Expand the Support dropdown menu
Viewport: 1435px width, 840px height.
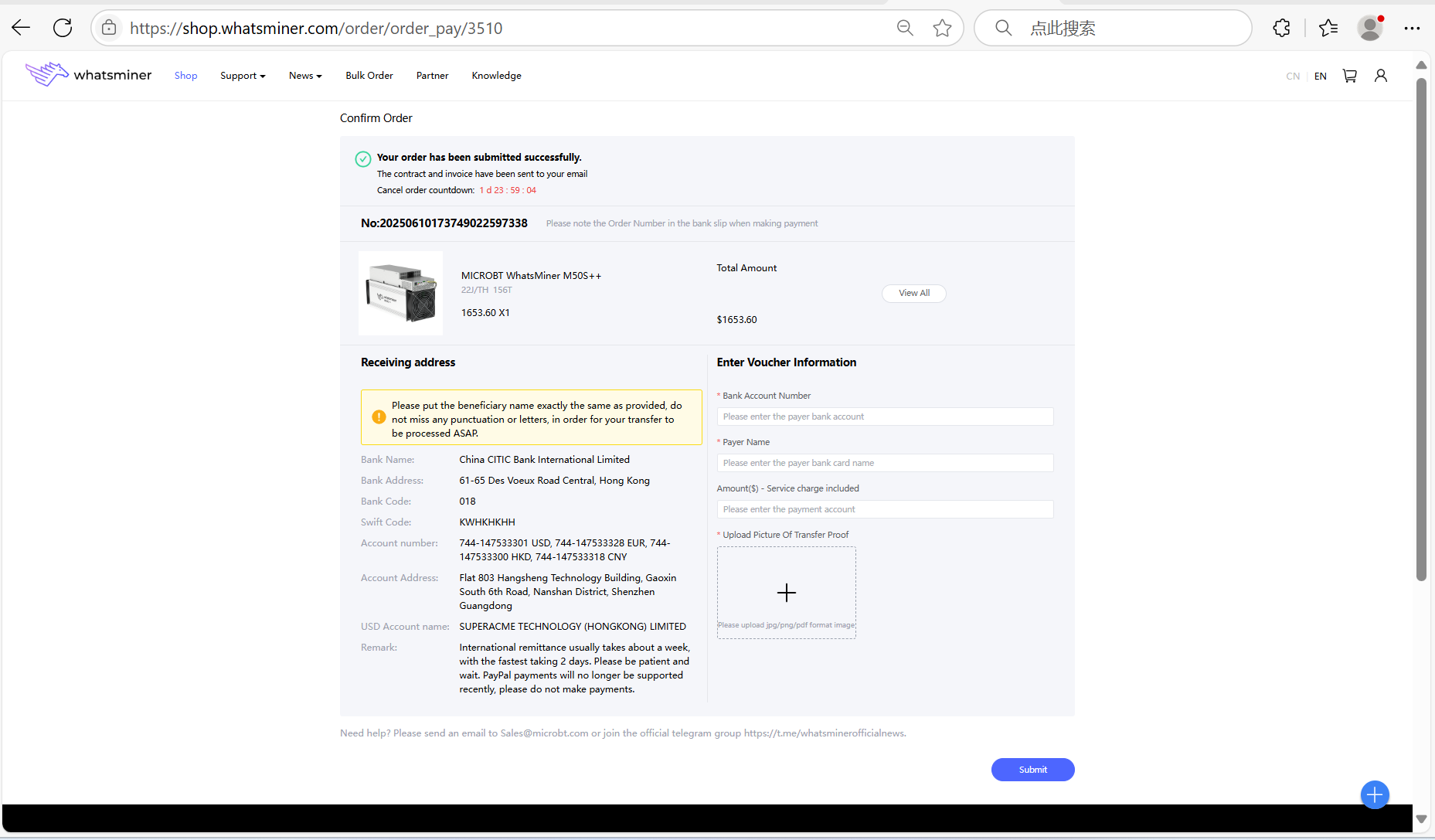(243, 76)
